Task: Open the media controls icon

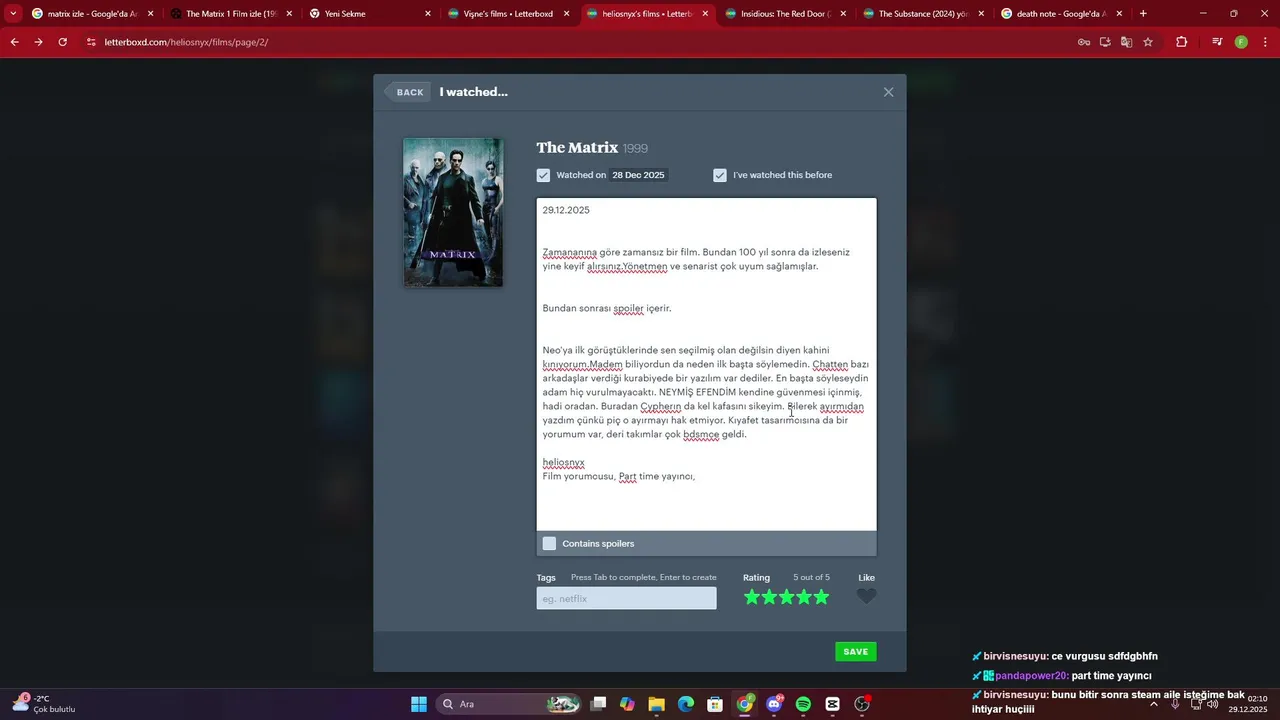Action: pyautogui.click(x=1217, y=42)
